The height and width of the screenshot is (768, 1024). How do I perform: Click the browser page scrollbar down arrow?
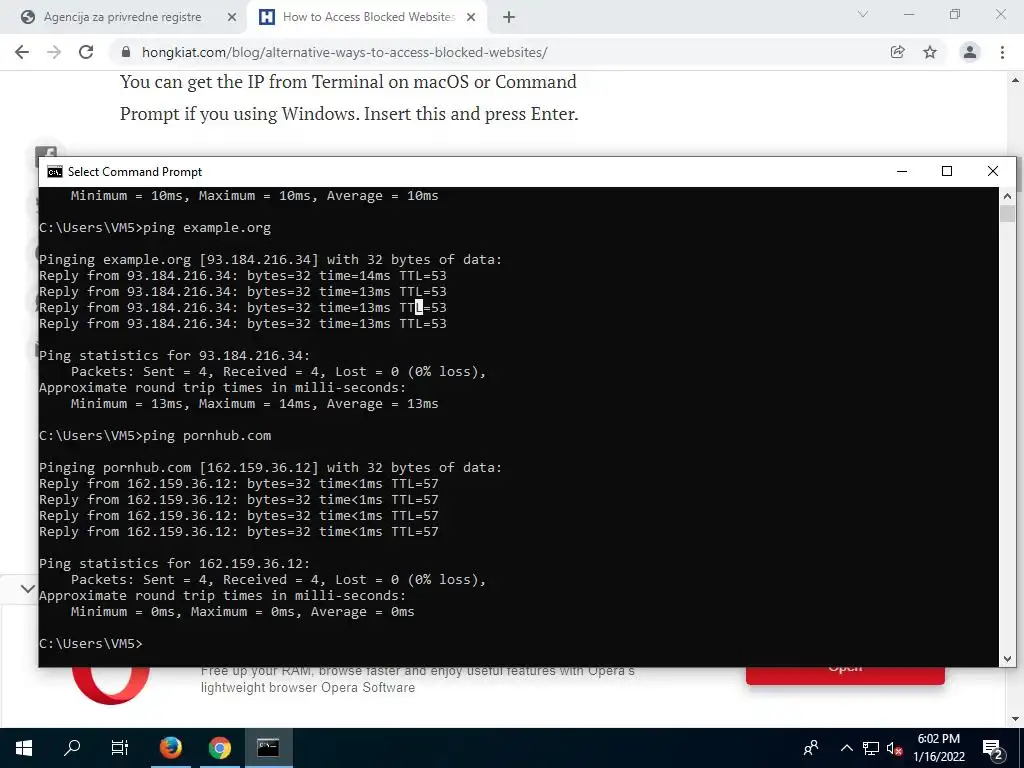(x=1016, y=719)
